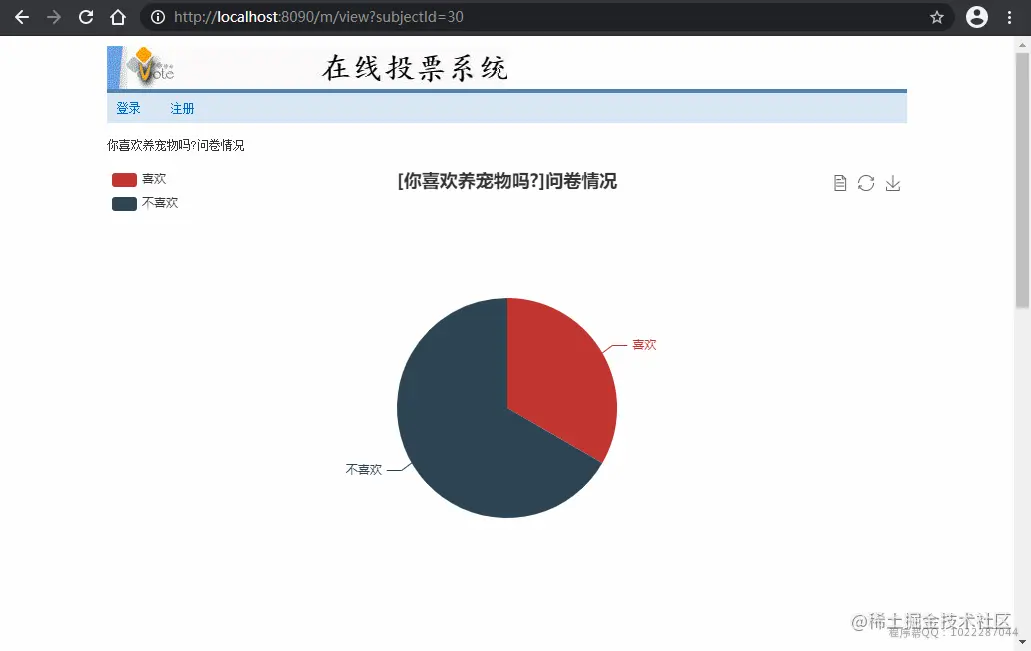This screenshot has width=1031, height=651.
Task: Reload the current page
Action: click(86, 17)
